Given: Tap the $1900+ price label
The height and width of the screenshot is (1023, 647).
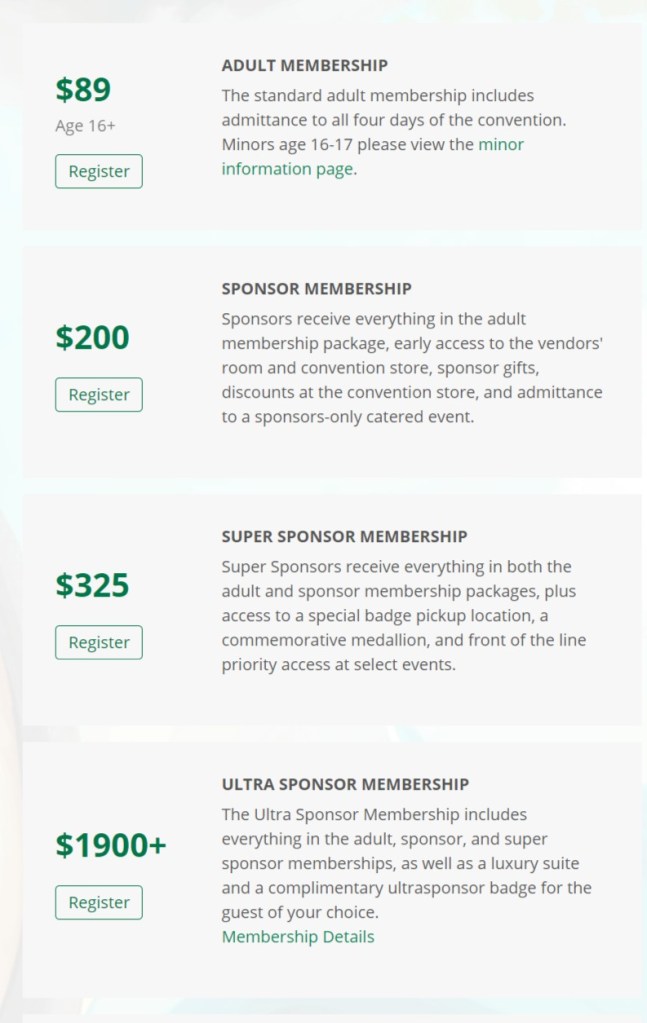Looking at the screenshot, I should click(110, 846).
